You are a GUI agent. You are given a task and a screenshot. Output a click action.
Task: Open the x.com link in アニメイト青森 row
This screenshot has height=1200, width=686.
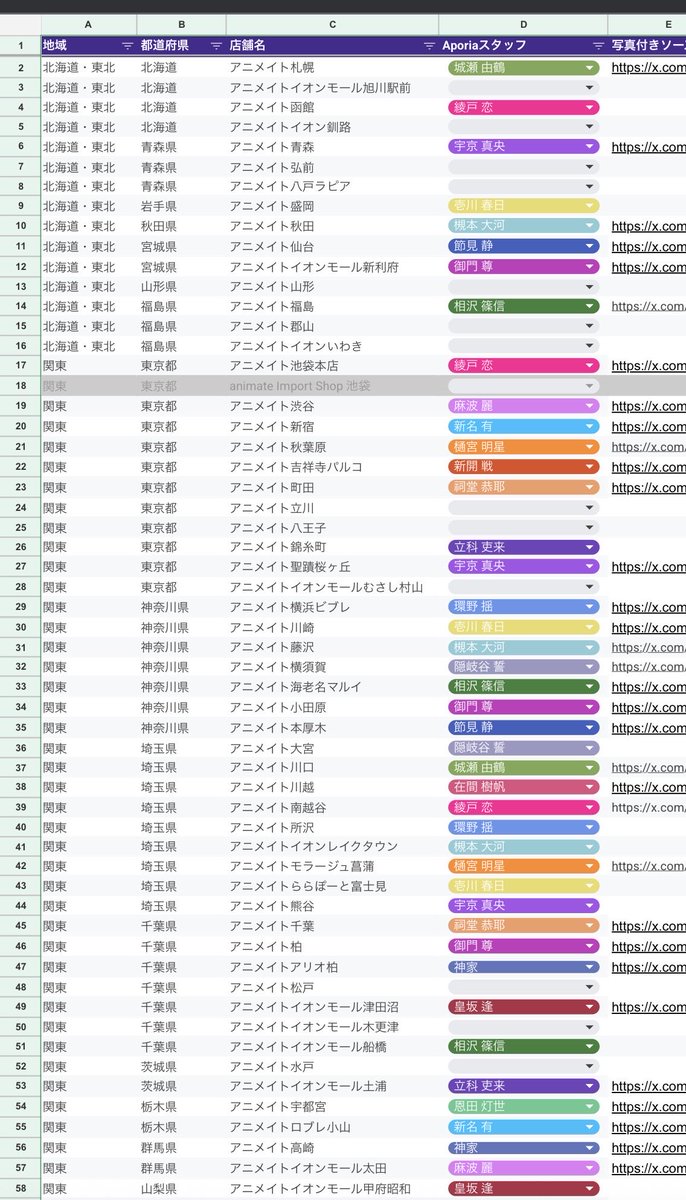[x=648, y=146]
